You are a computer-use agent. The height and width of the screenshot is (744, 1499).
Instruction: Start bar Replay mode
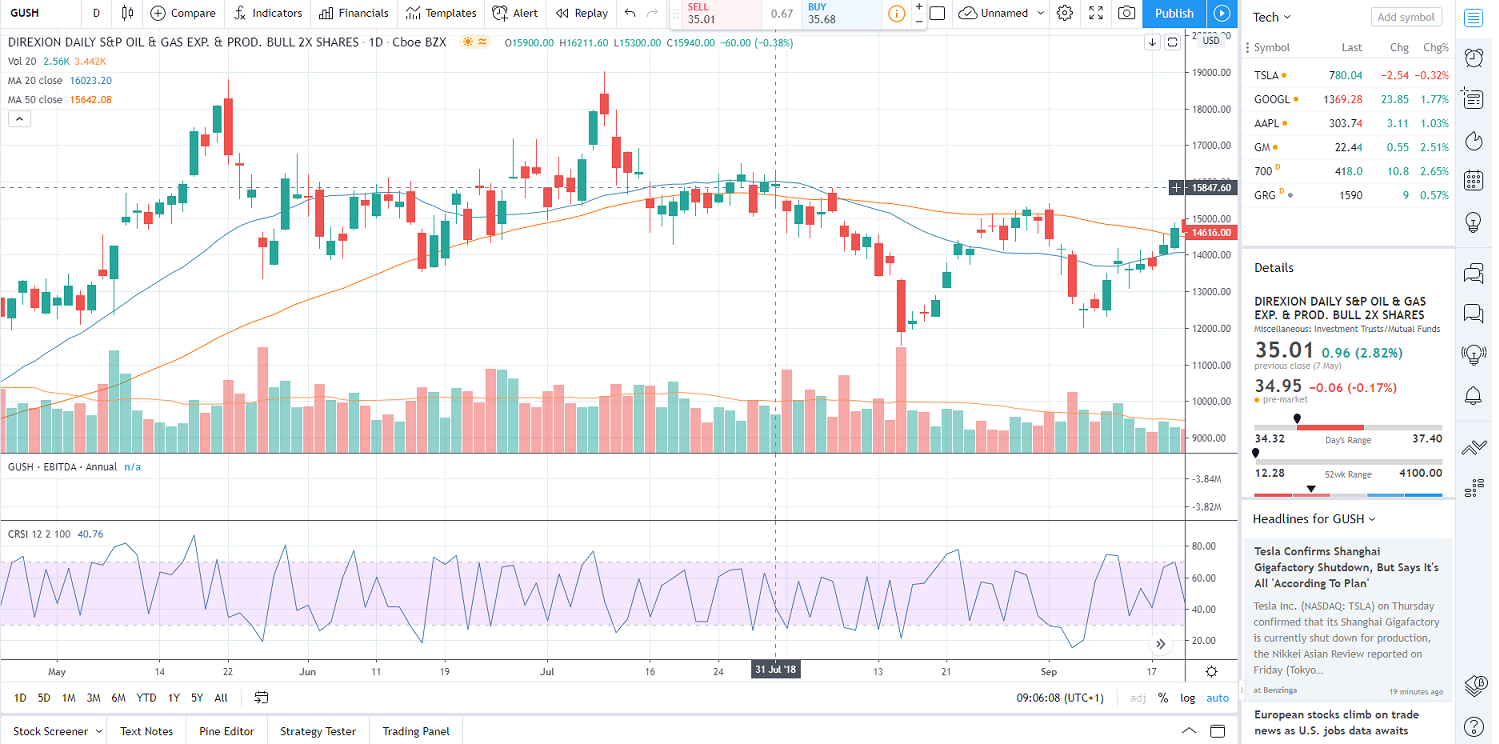coord(581,13)
